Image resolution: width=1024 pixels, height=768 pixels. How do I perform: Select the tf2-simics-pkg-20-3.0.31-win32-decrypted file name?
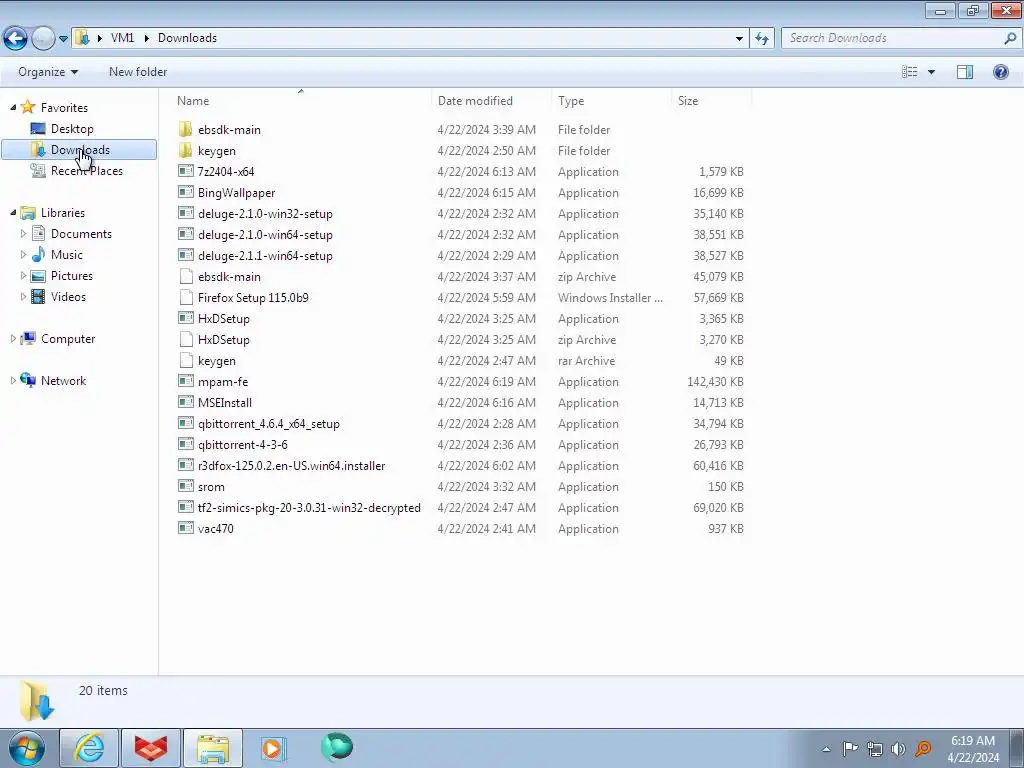(x=309, y=507)
